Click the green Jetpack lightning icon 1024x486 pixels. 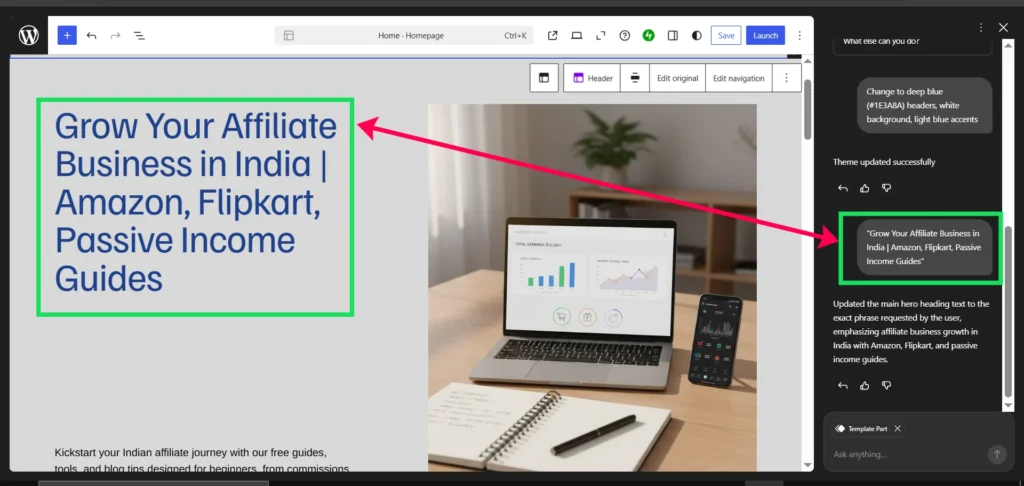649,35
